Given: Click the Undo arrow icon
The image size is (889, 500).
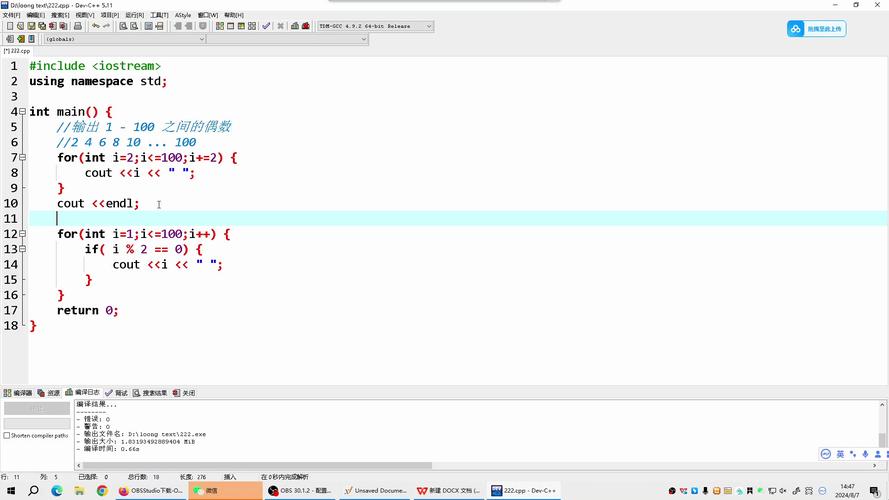Looking at the screenshot, I should coord(95,27).
